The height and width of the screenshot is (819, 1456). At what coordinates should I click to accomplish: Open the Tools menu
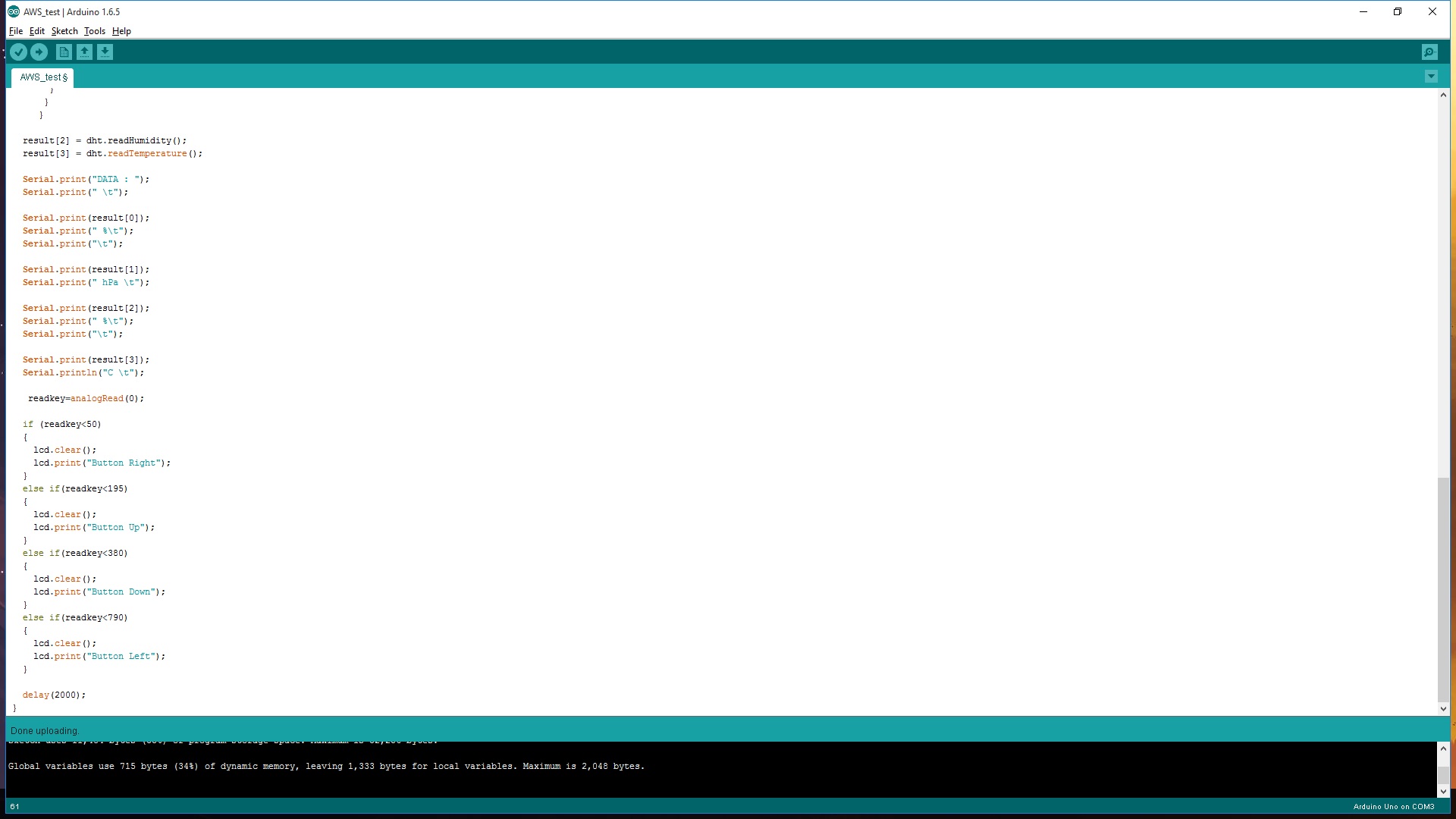(x=95, y=31)
